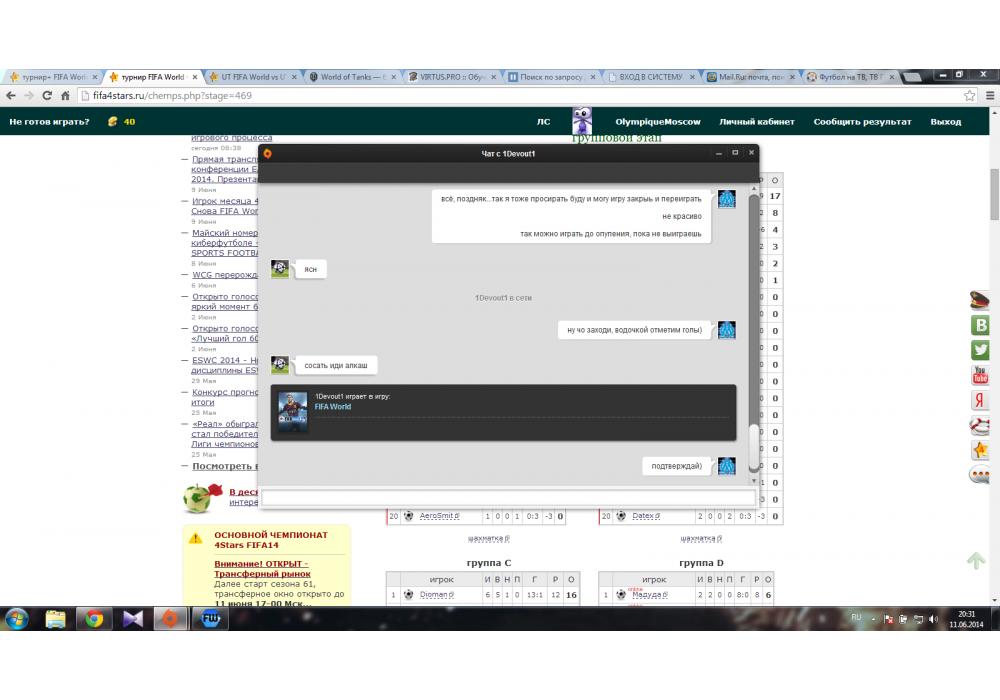Reload the current page
Screen dimensions: 1000x700
47,96
